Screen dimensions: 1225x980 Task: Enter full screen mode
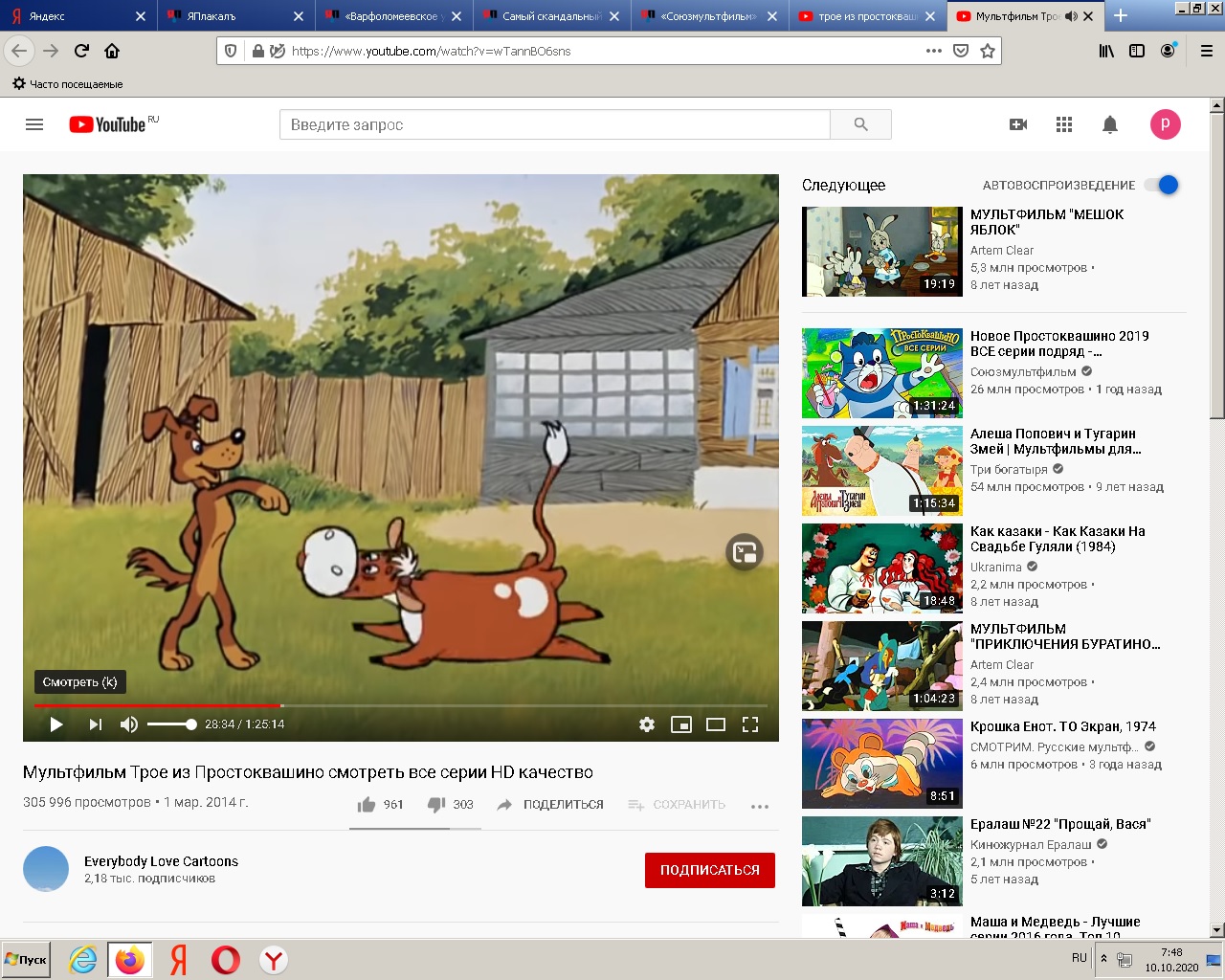click(x=750, y=724)
